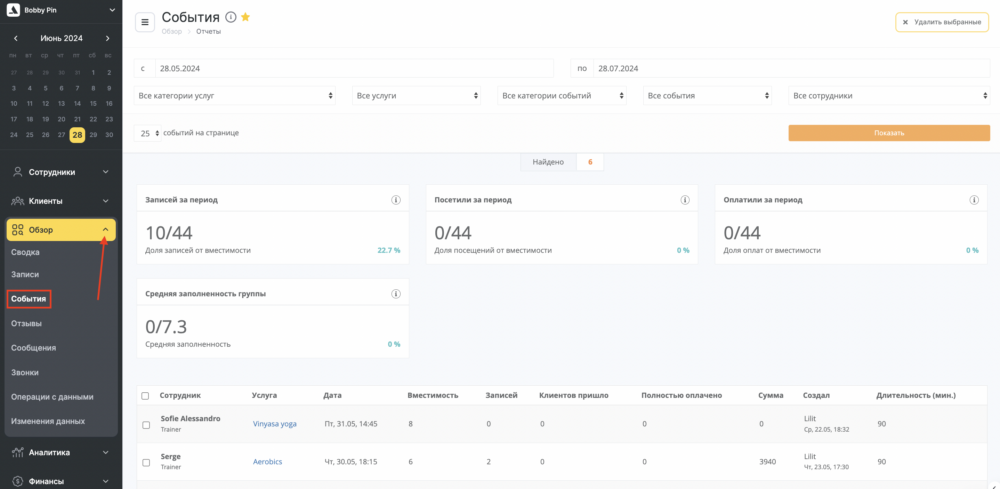Click the start date field 28.05.2024
Screen dimensions: 1000x489
pos(354,68)
